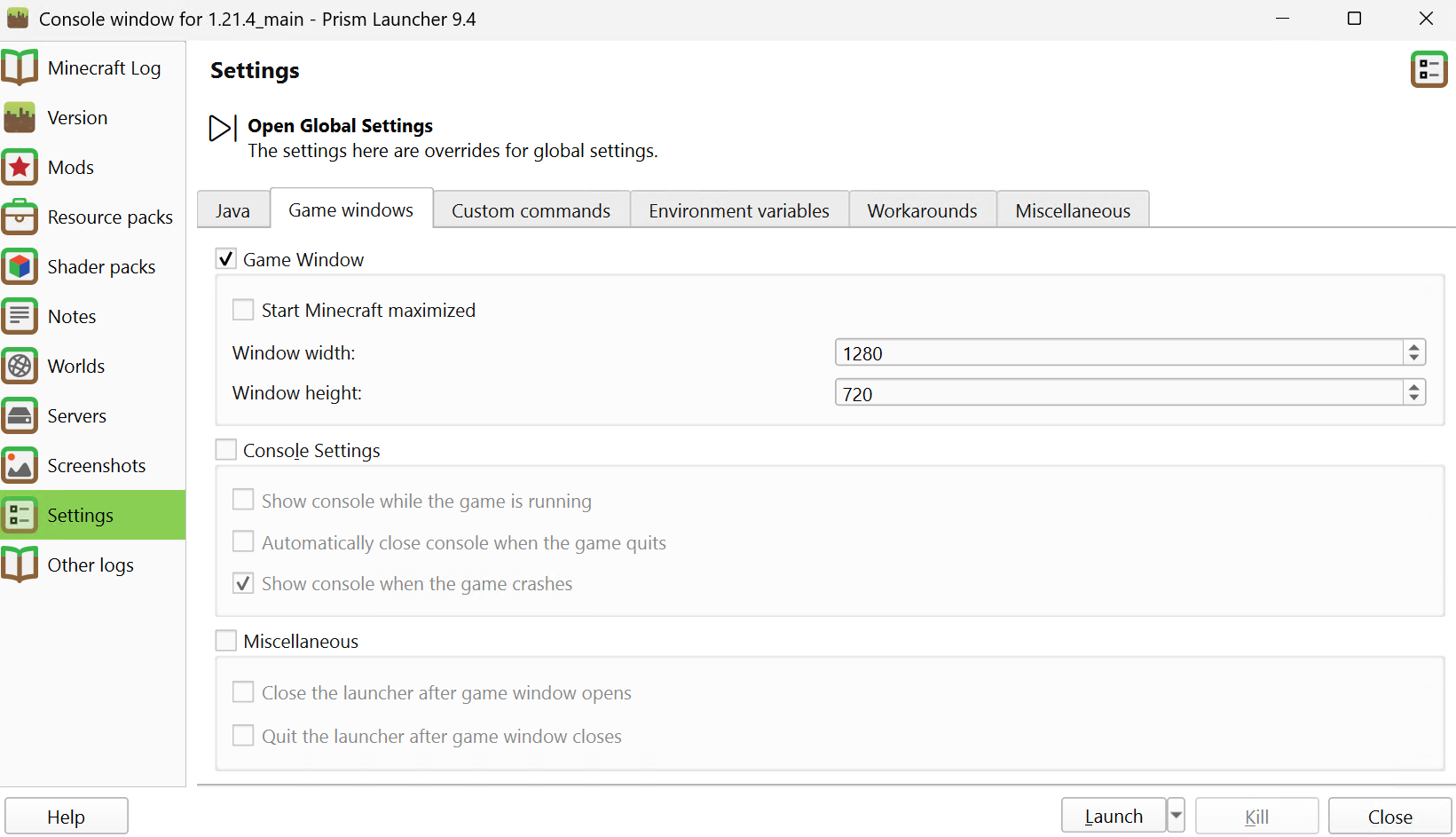Image resolution: width=1456 pixels, height=837 pixels.
Task: Open the Miscellaneous tab
Action: click(1073, 210)
